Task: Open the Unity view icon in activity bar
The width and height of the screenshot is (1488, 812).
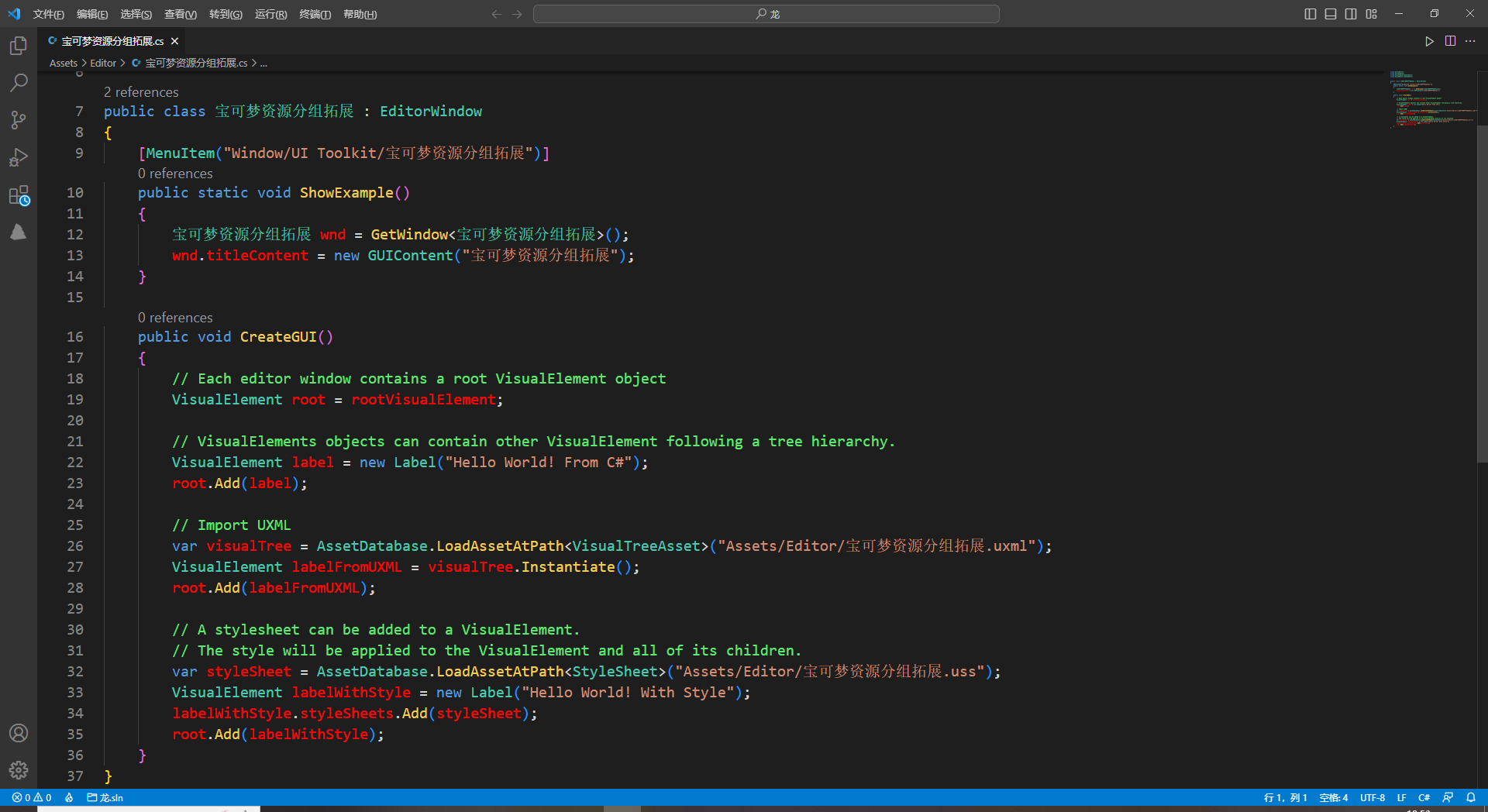Action: point(19,232)
